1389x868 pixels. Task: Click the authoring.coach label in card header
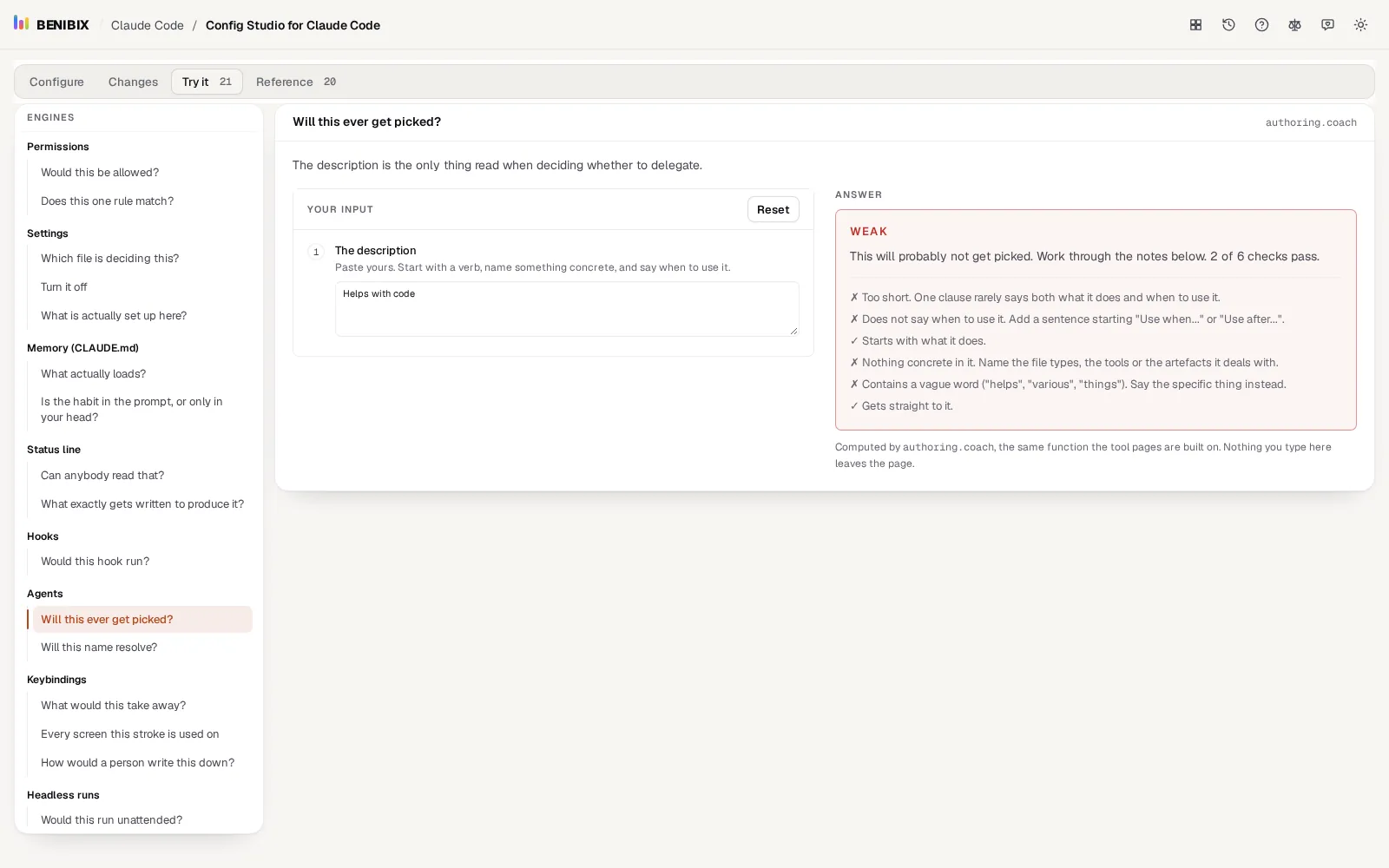[1311, 122]
